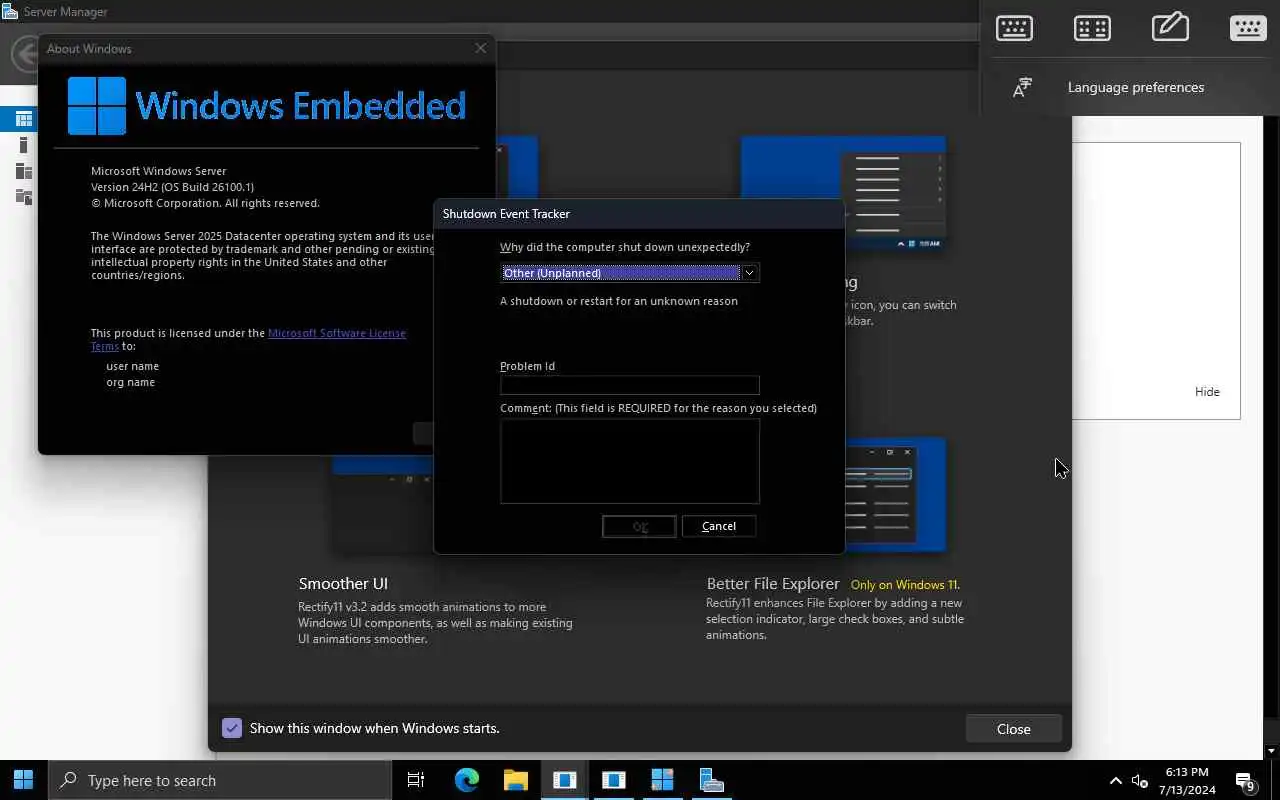Click the Server Manager title bar icon
Image resolution: width=1280 pixels, height=800 pixels.
pyautogui.click(x=10, y=12)
